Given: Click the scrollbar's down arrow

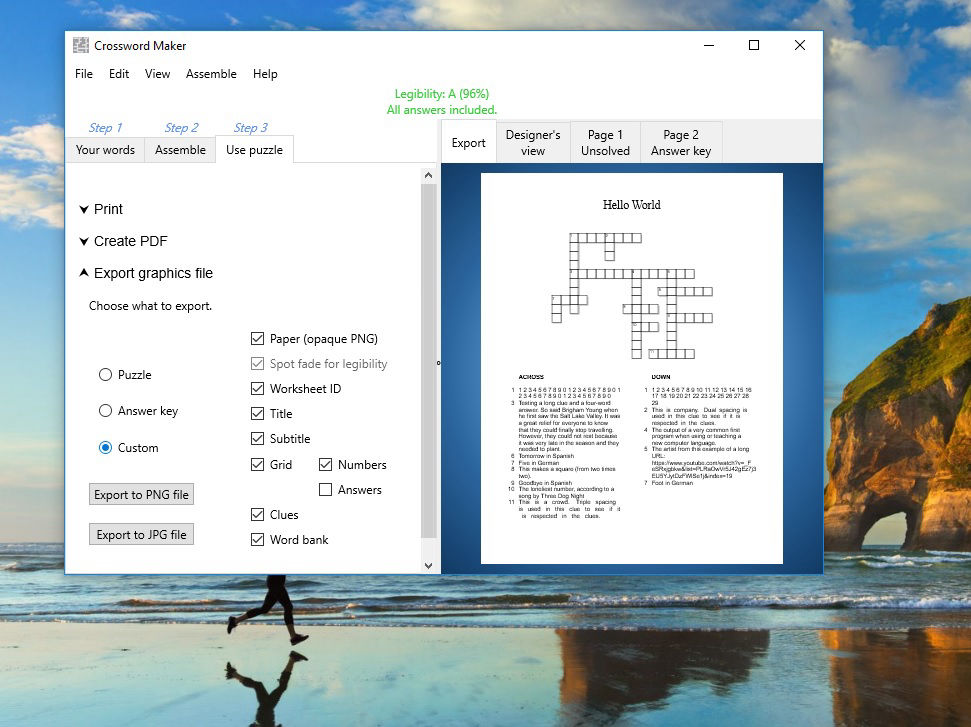Looking at the screenshot, I should pos(428,565).
